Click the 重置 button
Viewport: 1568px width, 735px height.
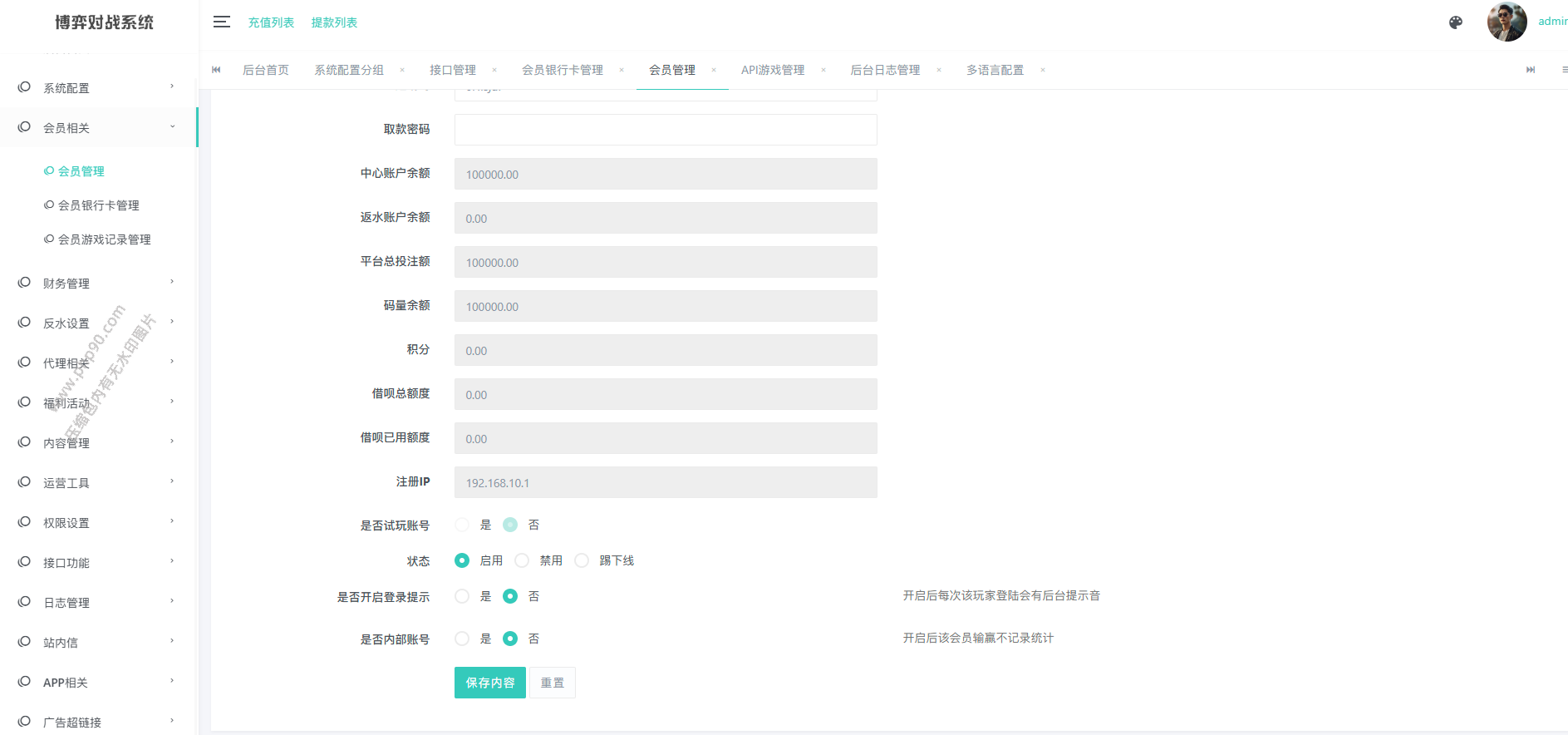pos(553,683)
